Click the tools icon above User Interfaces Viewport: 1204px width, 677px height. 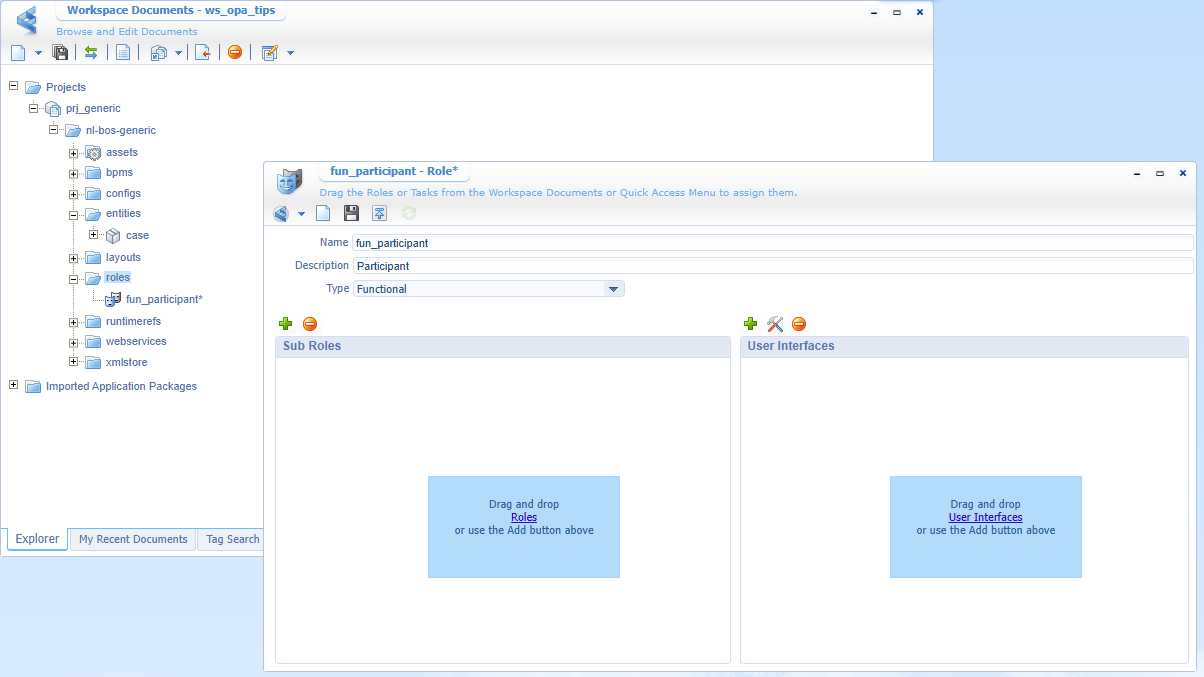pos(775,324)
